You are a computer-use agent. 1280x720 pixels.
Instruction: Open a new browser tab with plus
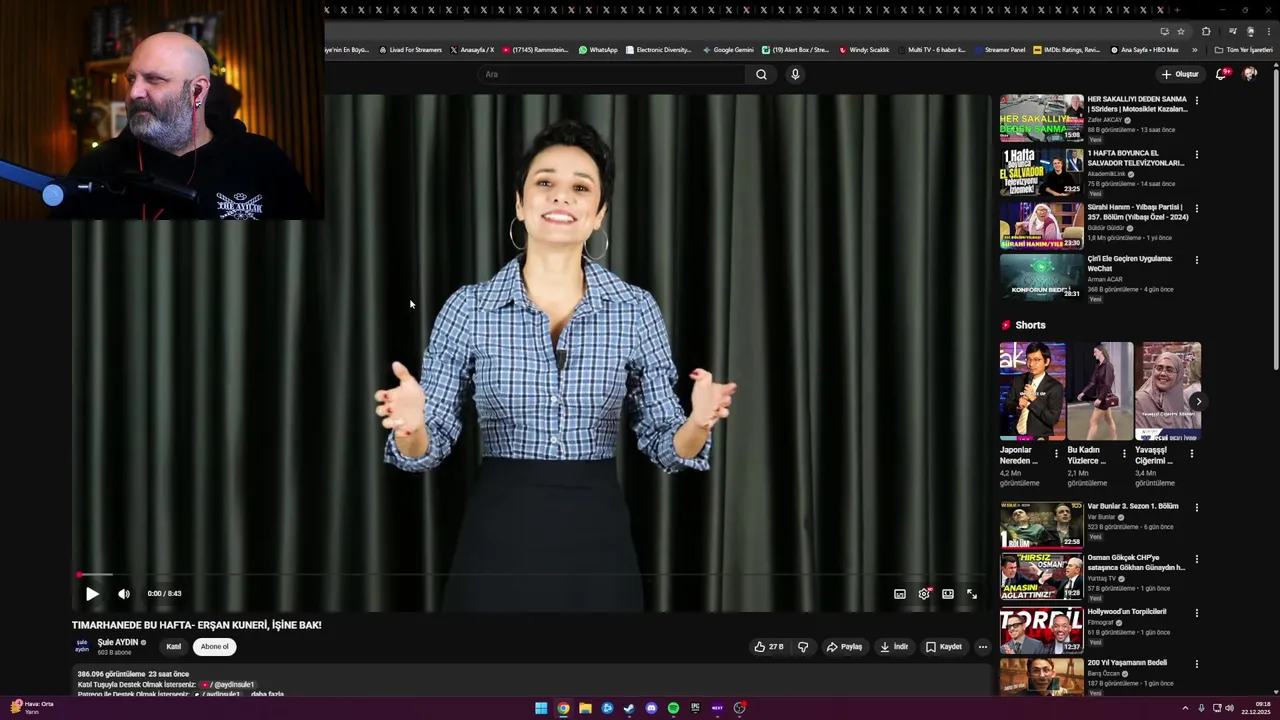point(1177,10)
